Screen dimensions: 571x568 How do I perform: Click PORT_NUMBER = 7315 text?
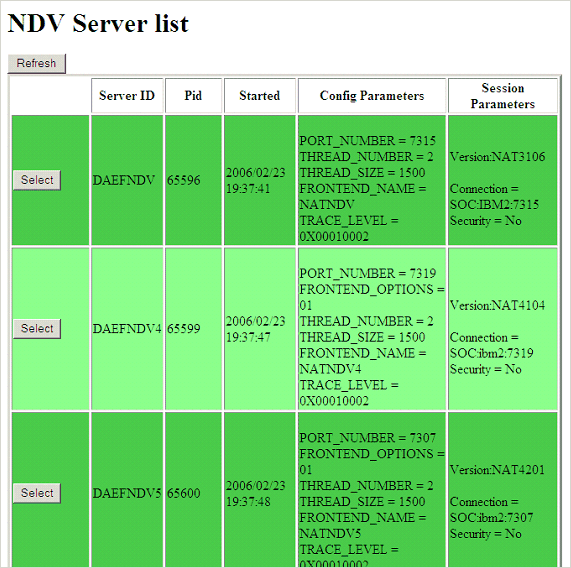click(x=367, y=141)
